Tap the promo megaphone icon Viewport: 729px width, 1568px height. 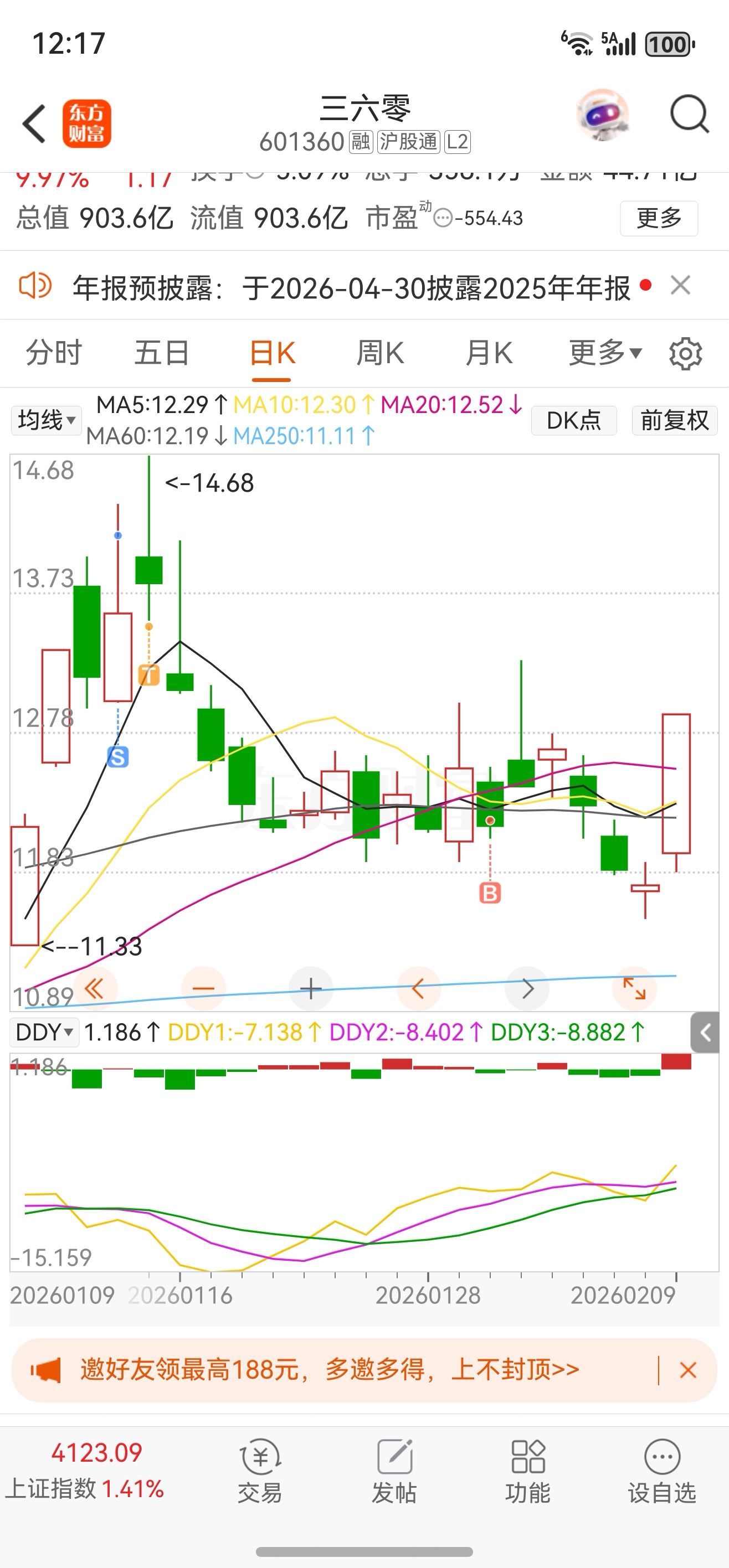coord(45,1370)
